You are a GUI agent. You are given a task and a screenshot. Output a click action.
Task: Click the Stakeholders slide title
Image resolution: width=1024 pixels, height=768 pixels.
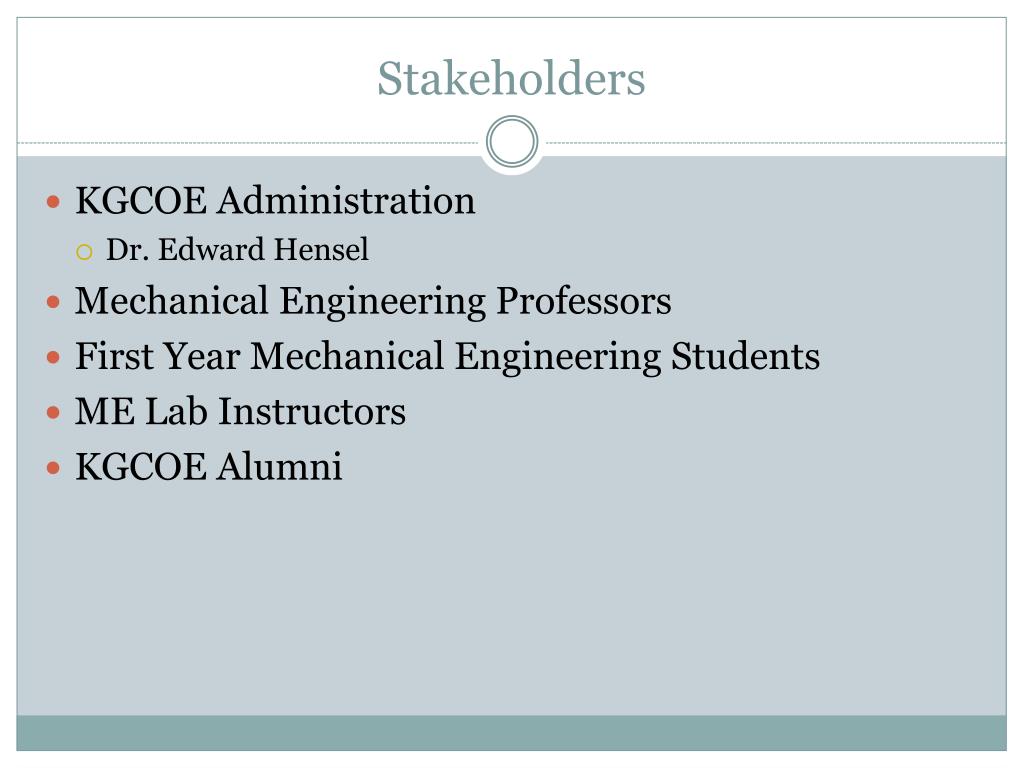point(511,78)
